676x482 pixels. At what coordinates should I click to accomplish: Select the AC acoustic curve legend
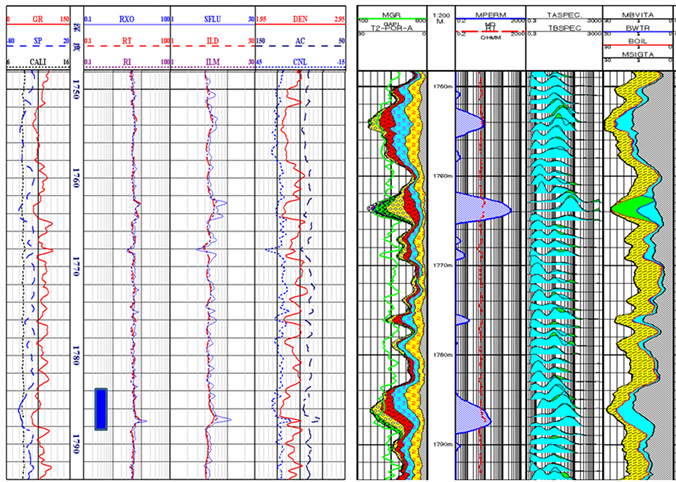pyautogui.click(x=299, y=41)
